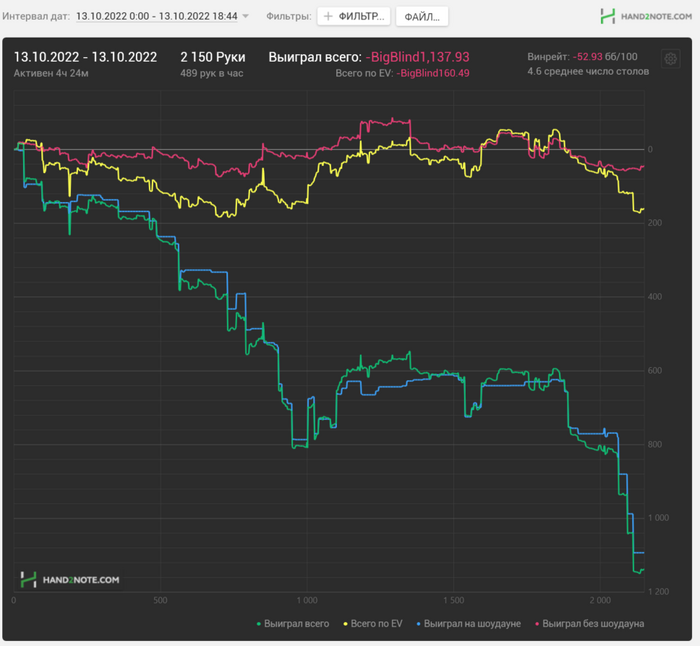Click the 489 рук в час text
This screenshot has height=646, width=700.
coord(212,73)
